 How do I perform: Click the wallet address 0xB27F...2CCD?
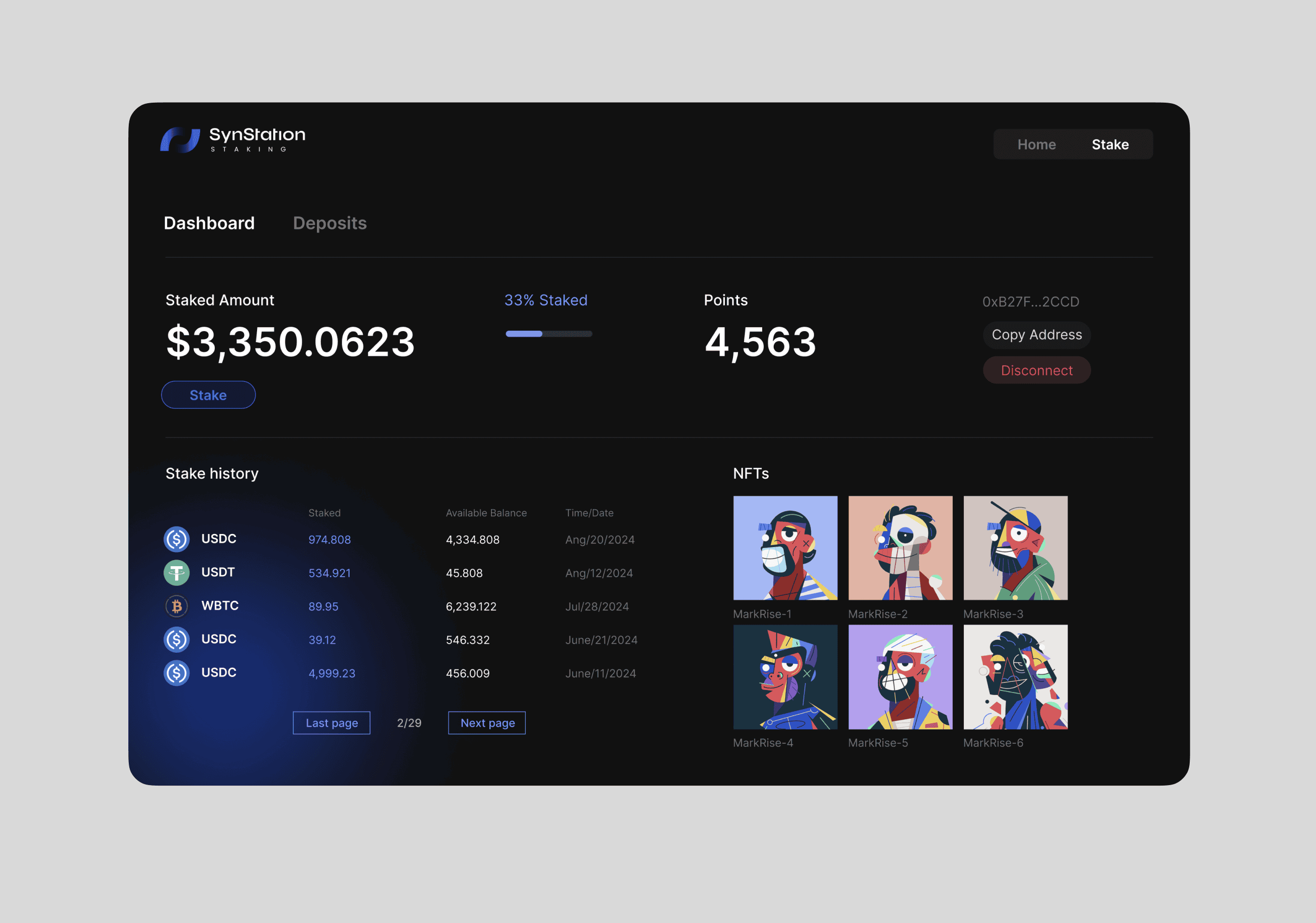click(1031, 301)
